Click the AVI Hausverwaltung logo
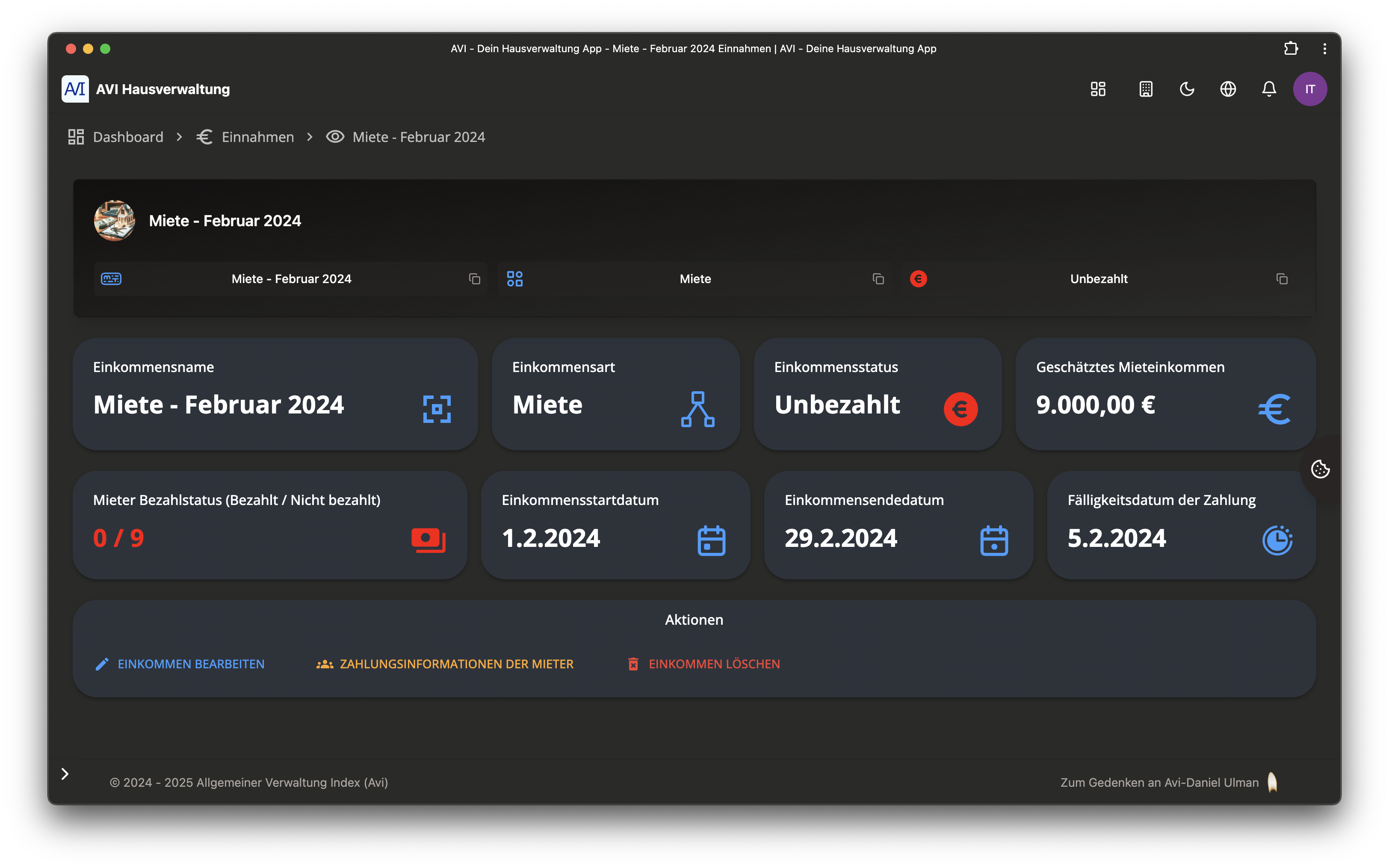The image size is (1389, 868). pos(75,89)
